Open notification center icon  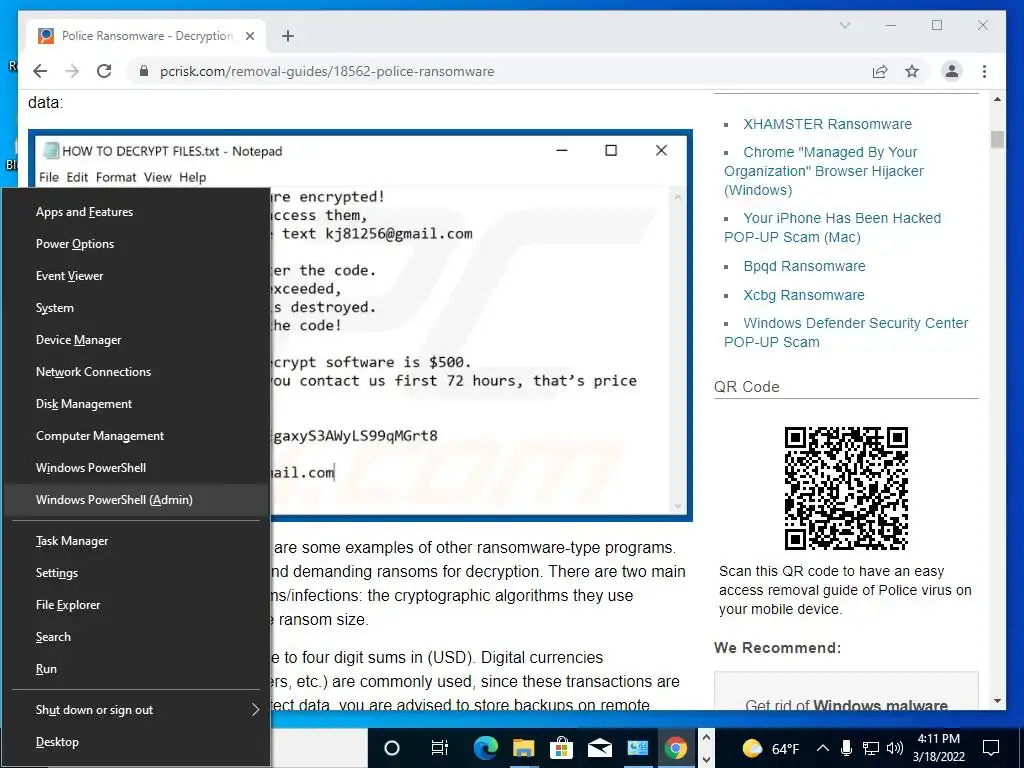[x=991, y=748]
